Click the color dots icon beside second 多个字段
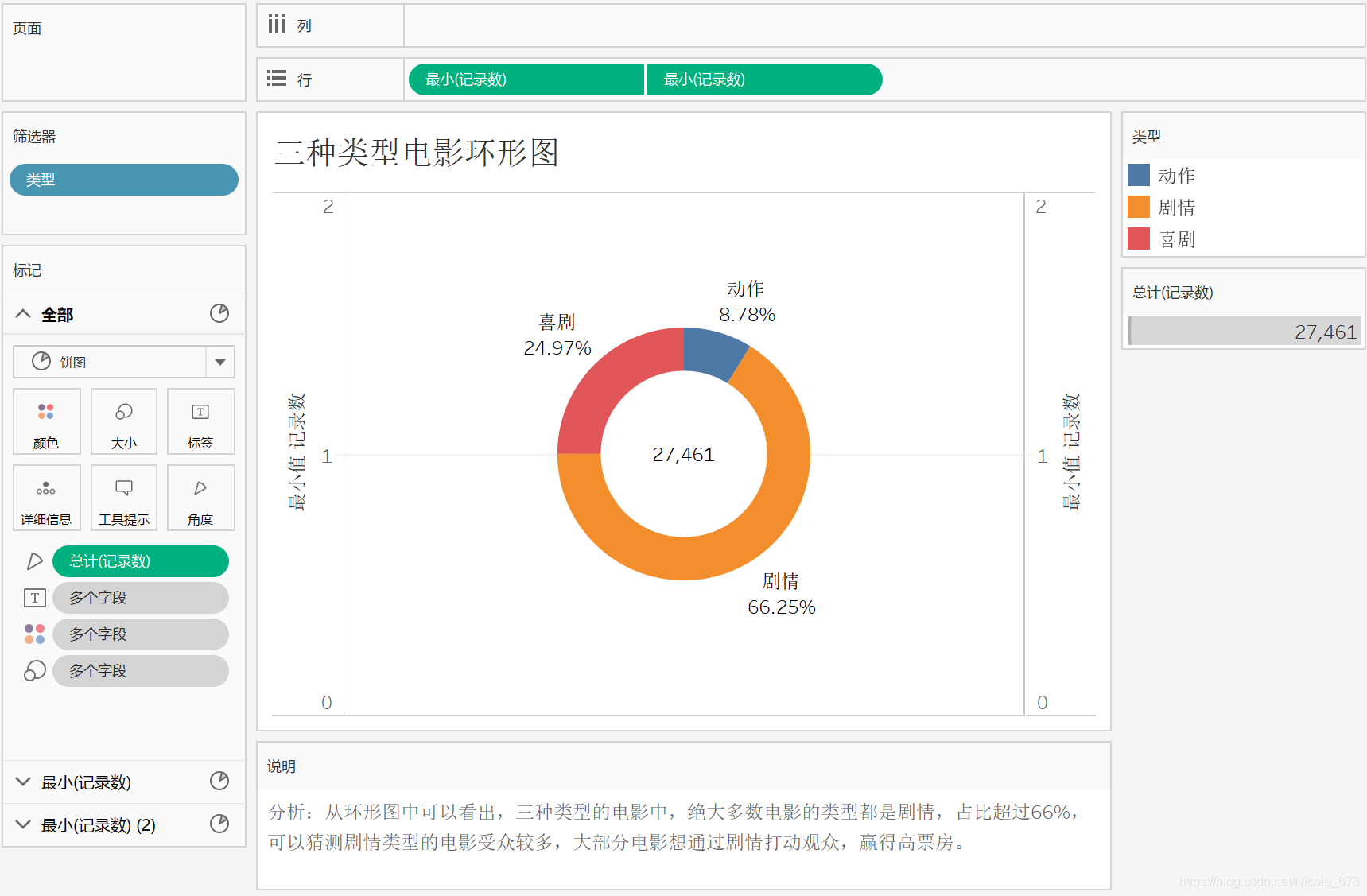 point(34,634)
